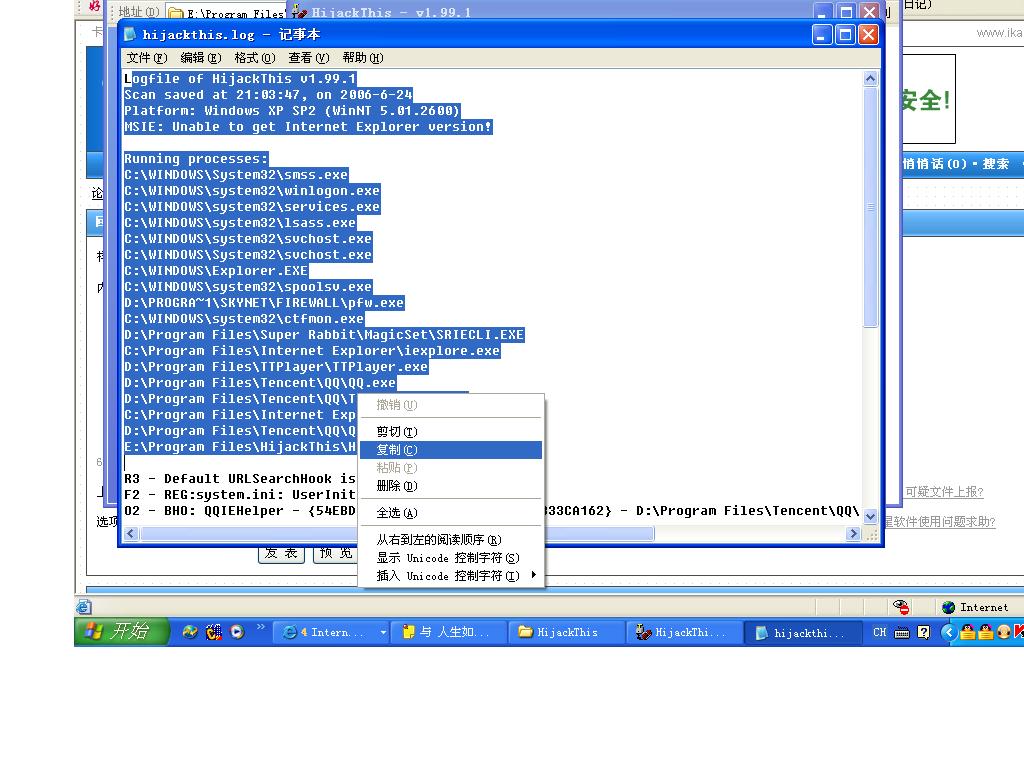Image resolution: width=1024 pixels, height=768 pixels.
Task: Click line with SRIECLI.EXE
Action: coord(324,335)
